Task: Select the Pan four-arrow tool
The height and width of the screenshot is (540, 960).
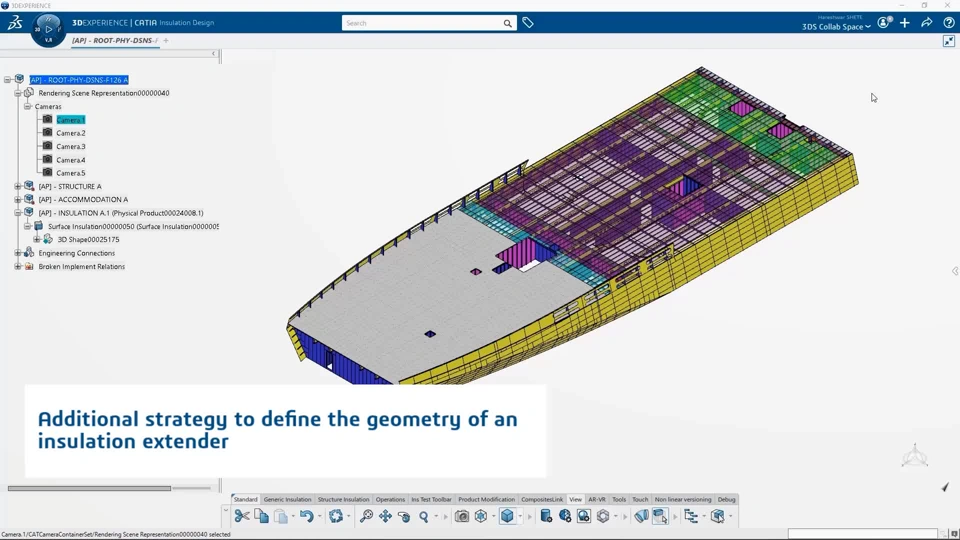Action: coord(385,516)
